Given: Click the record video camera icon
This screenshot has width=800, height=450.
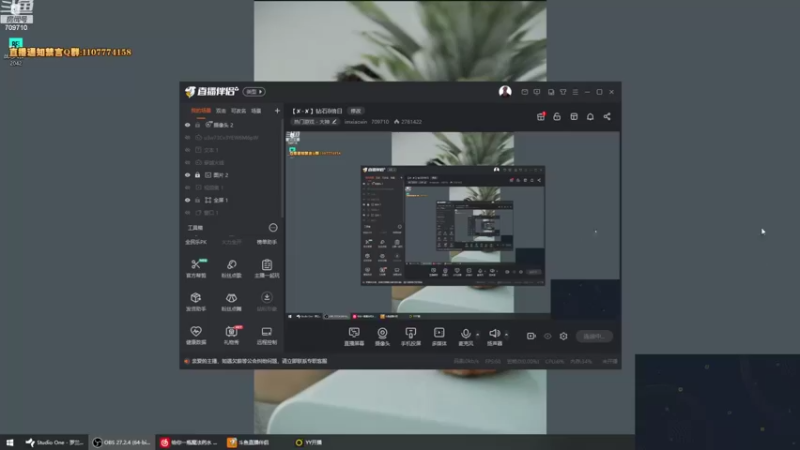Looking at the screenshot, I should (x=531, y=336).
